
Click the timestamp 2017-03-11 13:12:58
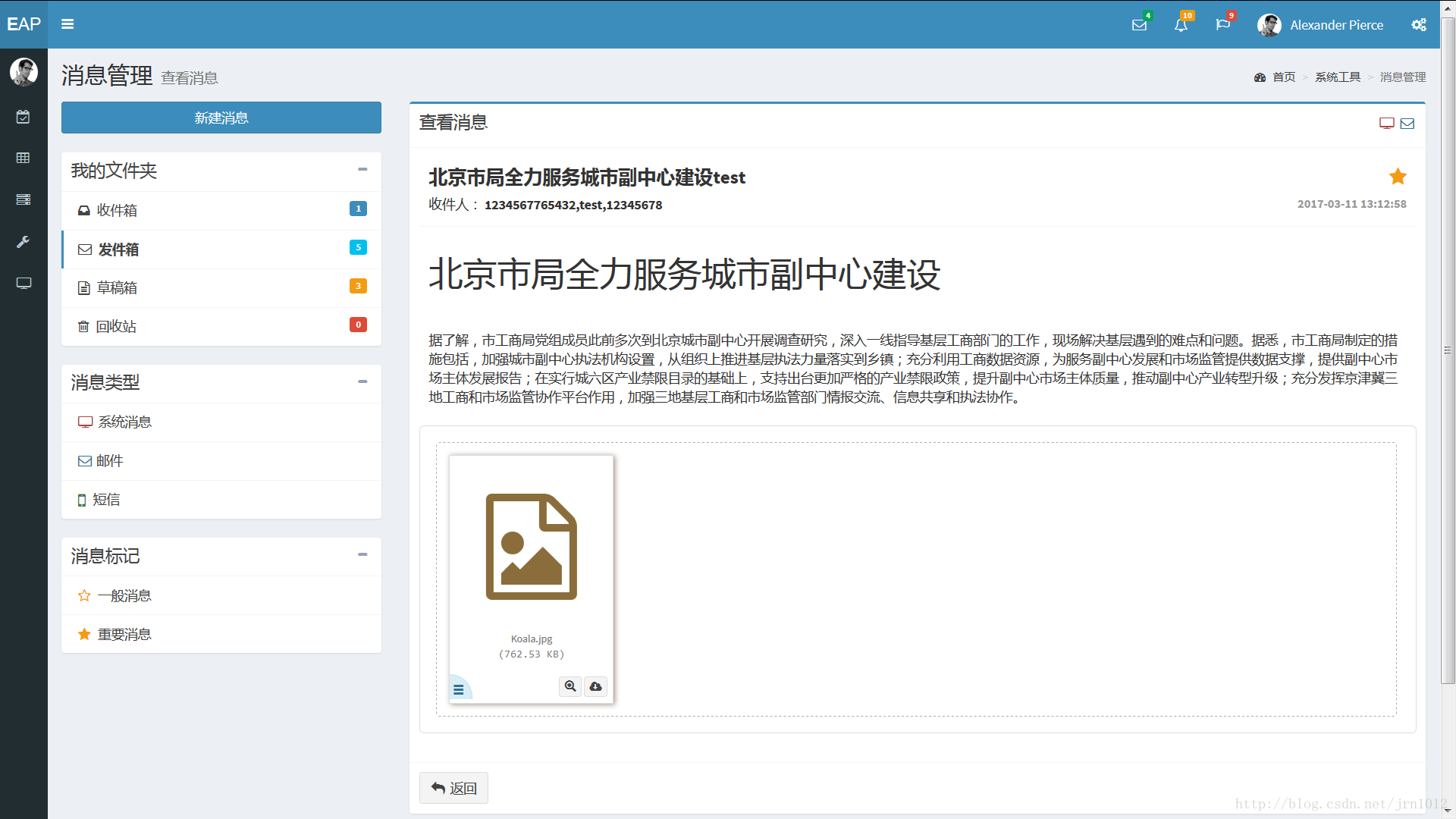point(1352,204)
